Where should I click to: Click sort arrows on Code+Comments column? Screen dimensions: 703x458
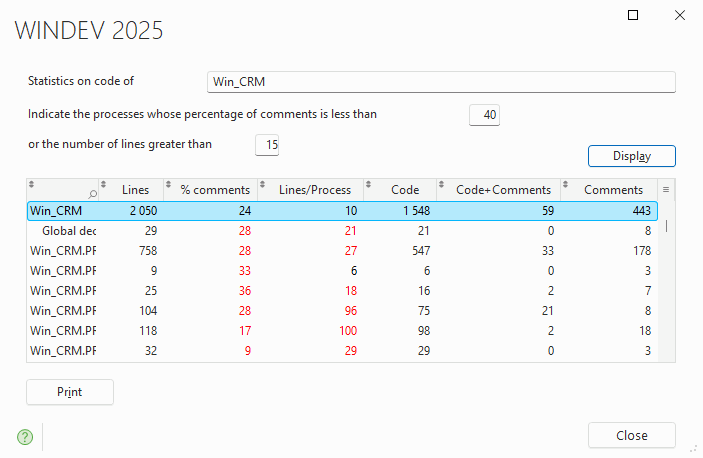click(441, 184)
